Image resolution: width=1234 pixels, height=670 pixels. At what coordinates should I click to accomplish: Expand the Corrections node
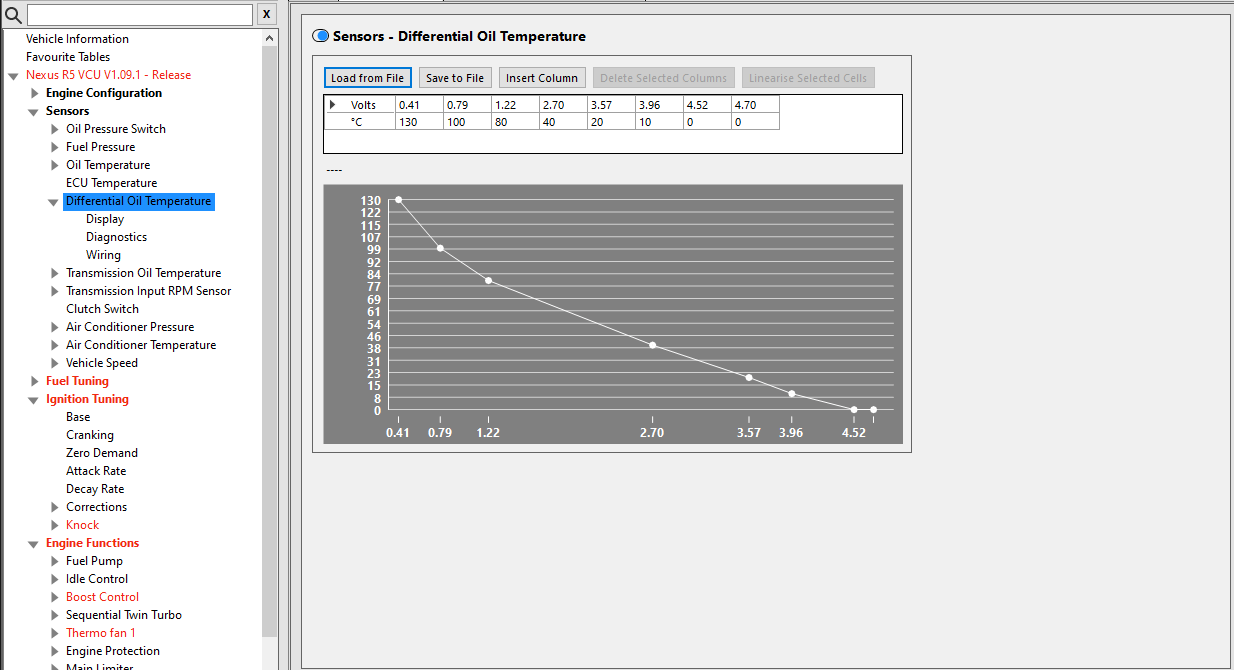coord(54,506)
